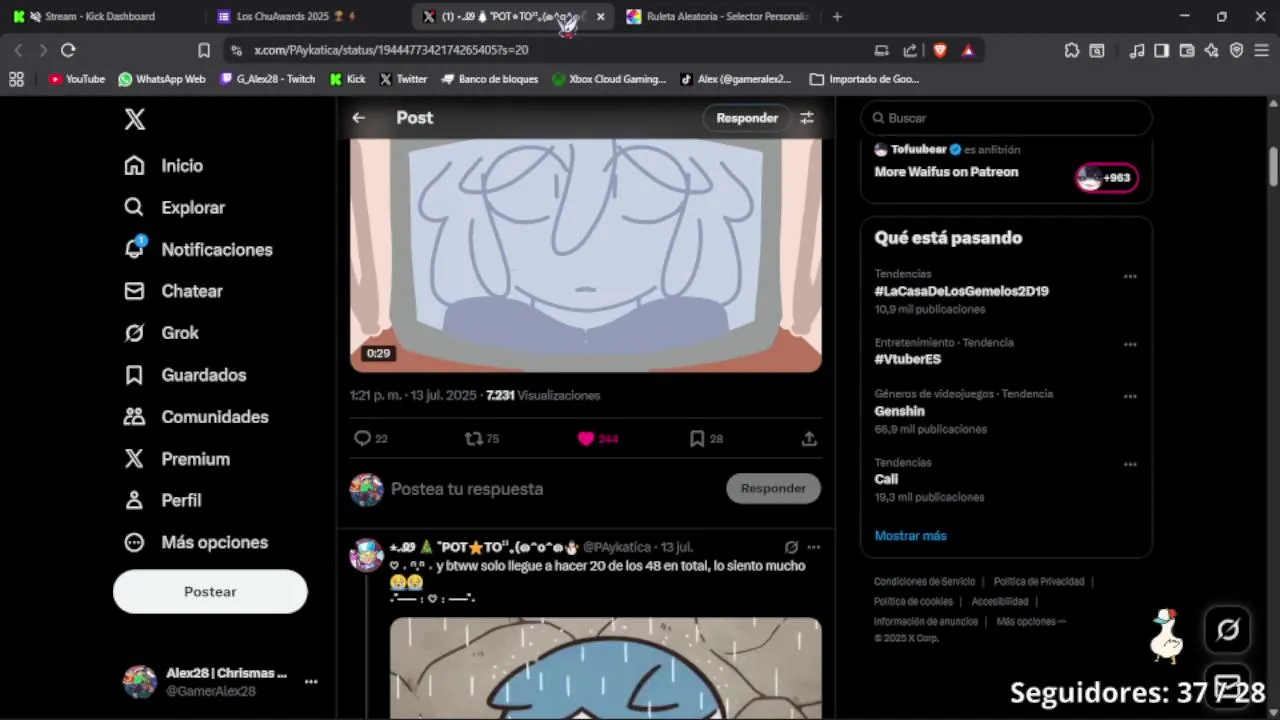Open the #LaCasaDeLosGemelos2D19 trend

click(x=961, y=291)
